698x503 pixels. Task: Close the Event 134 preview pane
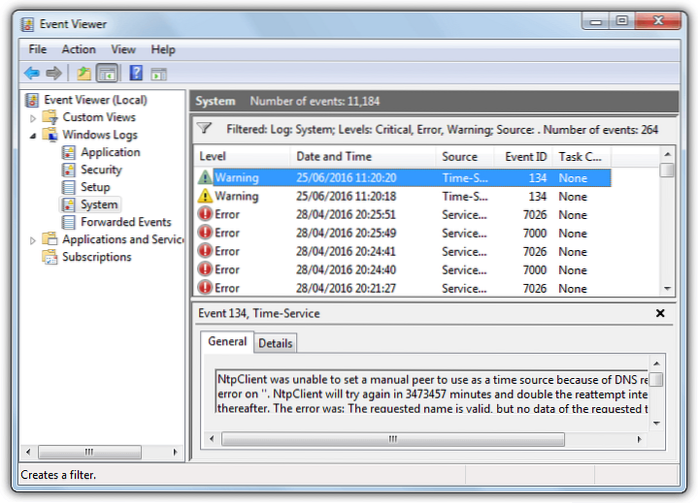[660, 313]
